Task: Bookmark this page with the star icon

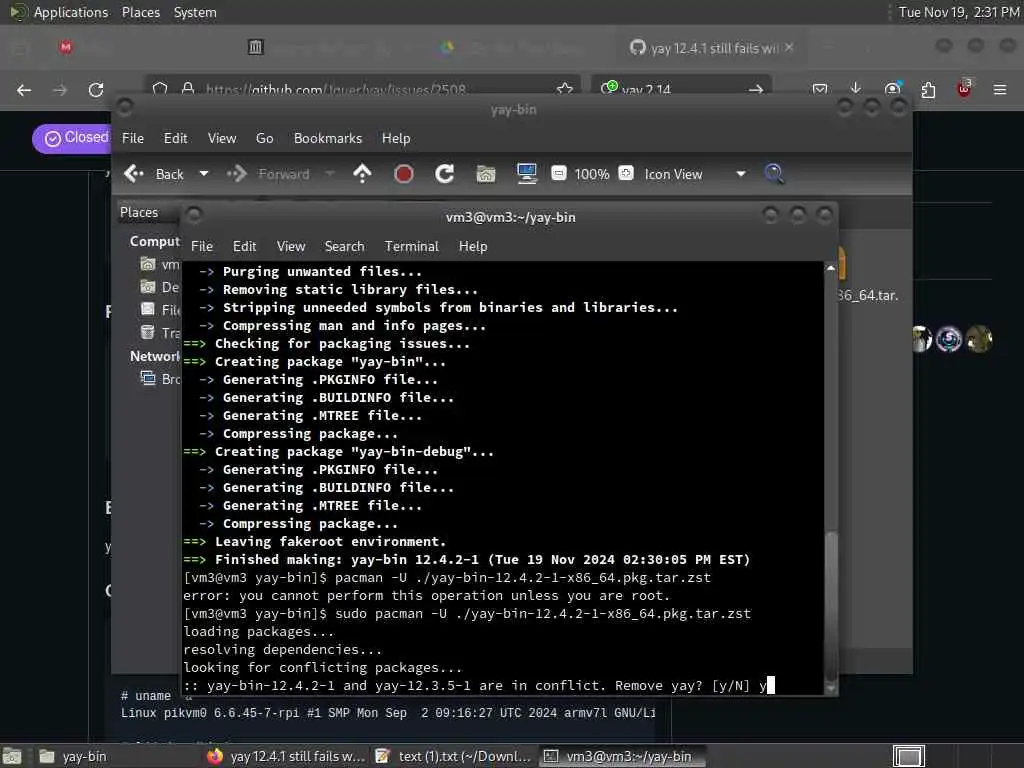Action: 565,89
